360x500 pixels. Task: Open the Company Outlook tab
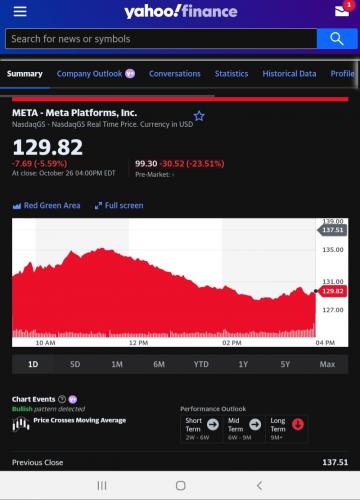(x=89, y=74)
